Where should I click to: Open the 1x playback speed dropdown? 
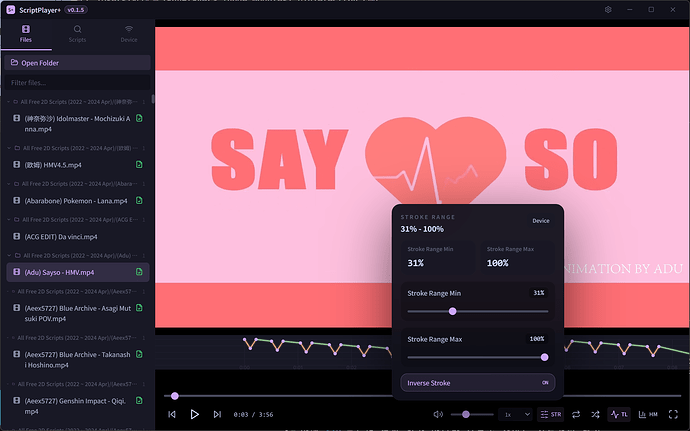[x=516, y=414]
